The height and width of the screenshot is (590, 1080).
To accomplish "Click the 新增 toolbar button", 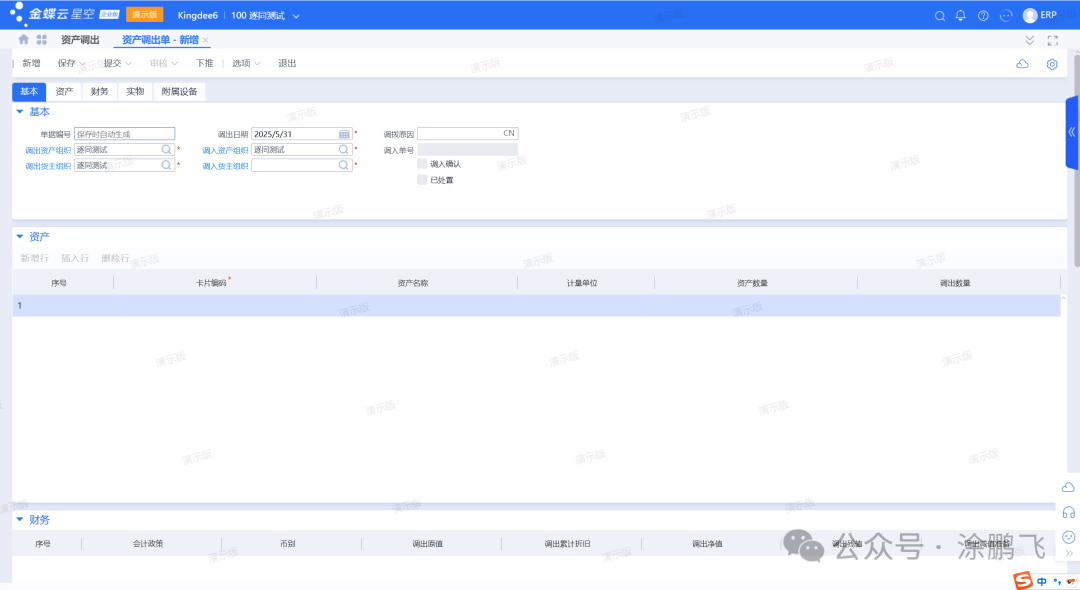I will tap(31, 63).
